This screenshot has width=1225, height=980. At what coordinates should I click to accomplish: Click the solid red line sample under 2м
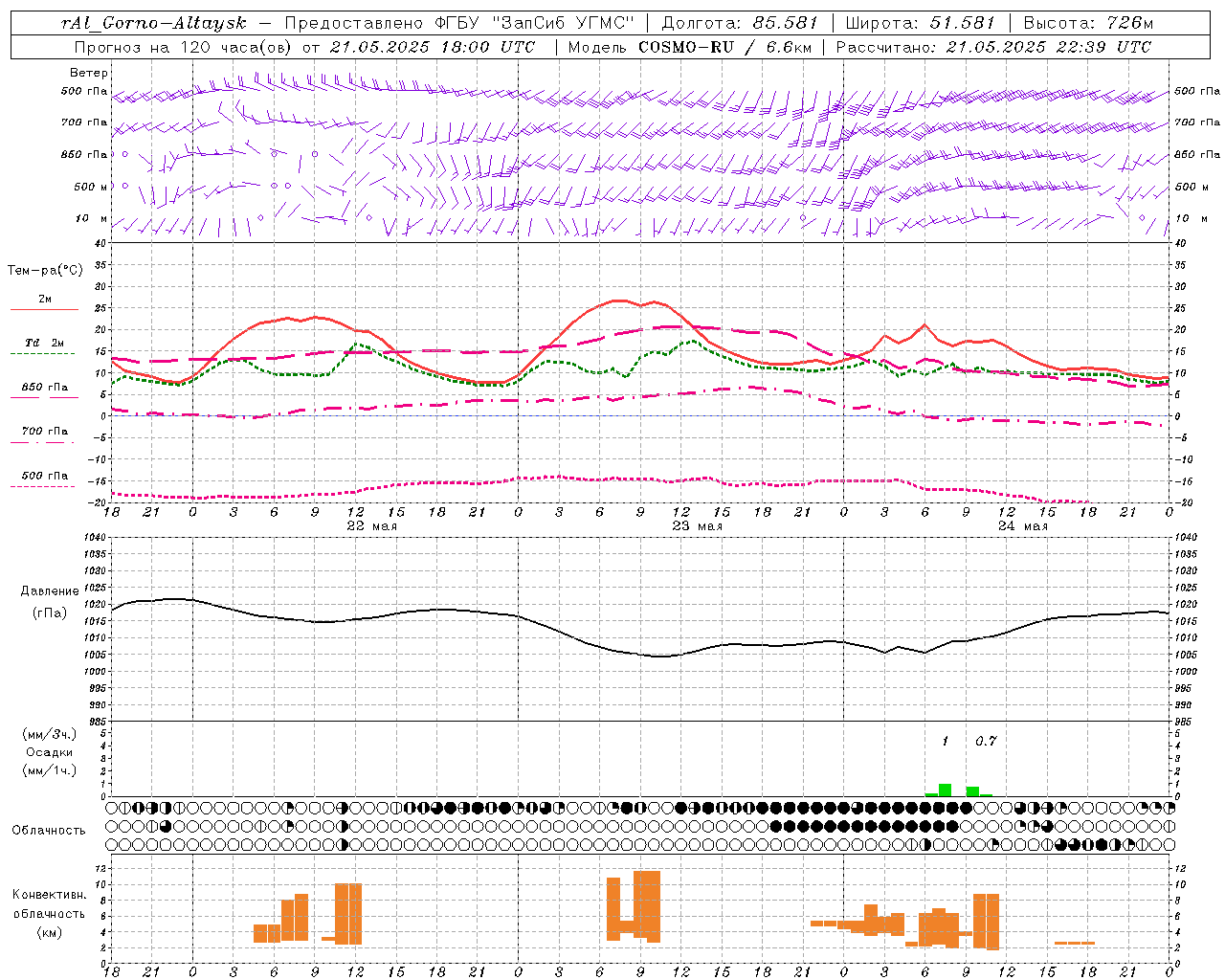pyautogui.click(x=44, y=309)
